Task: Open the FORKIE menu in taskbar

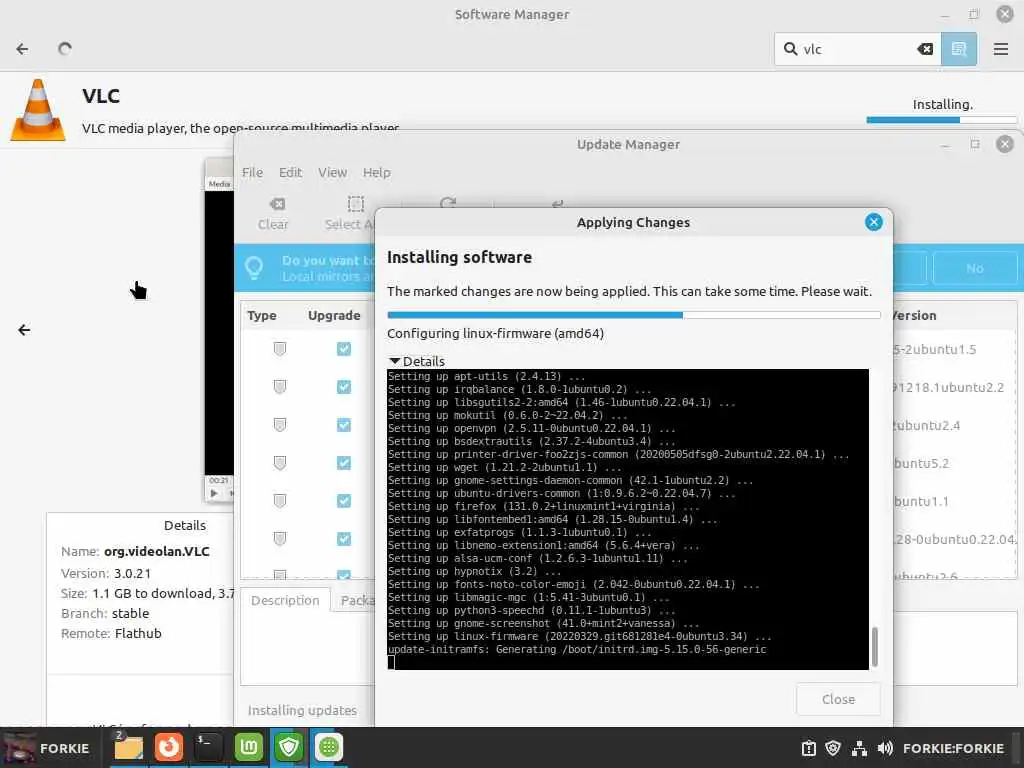Action: pos(47,748)
